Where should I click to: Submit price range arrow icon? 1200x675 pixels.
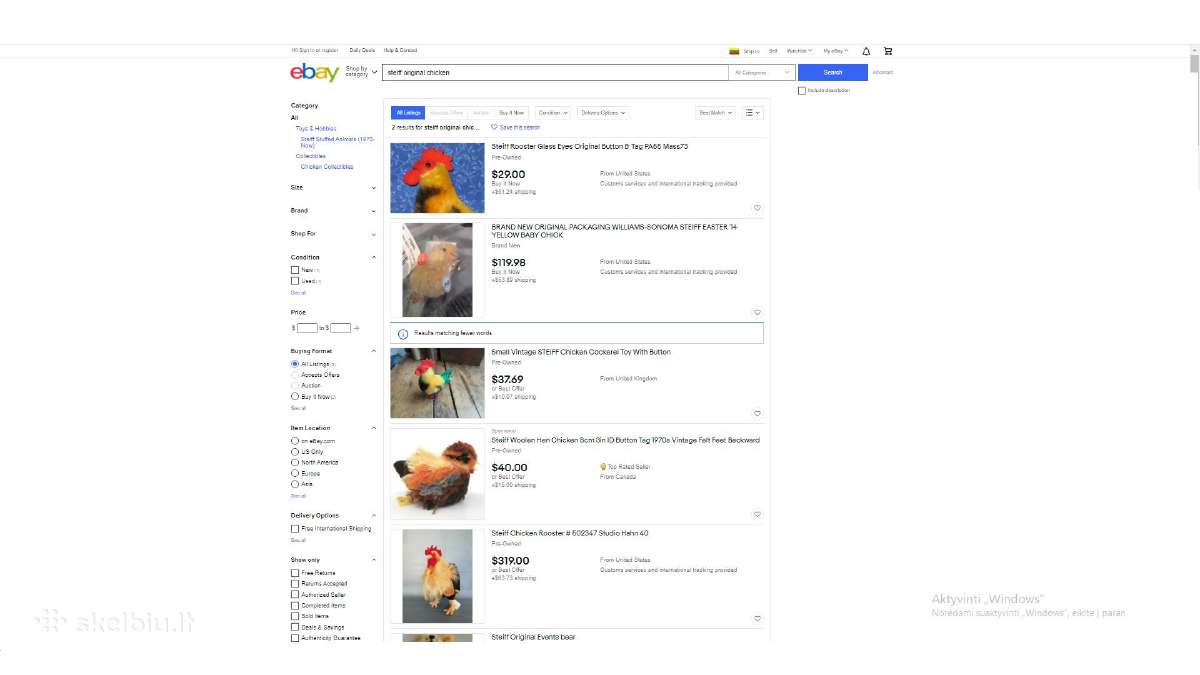point(357,328)
